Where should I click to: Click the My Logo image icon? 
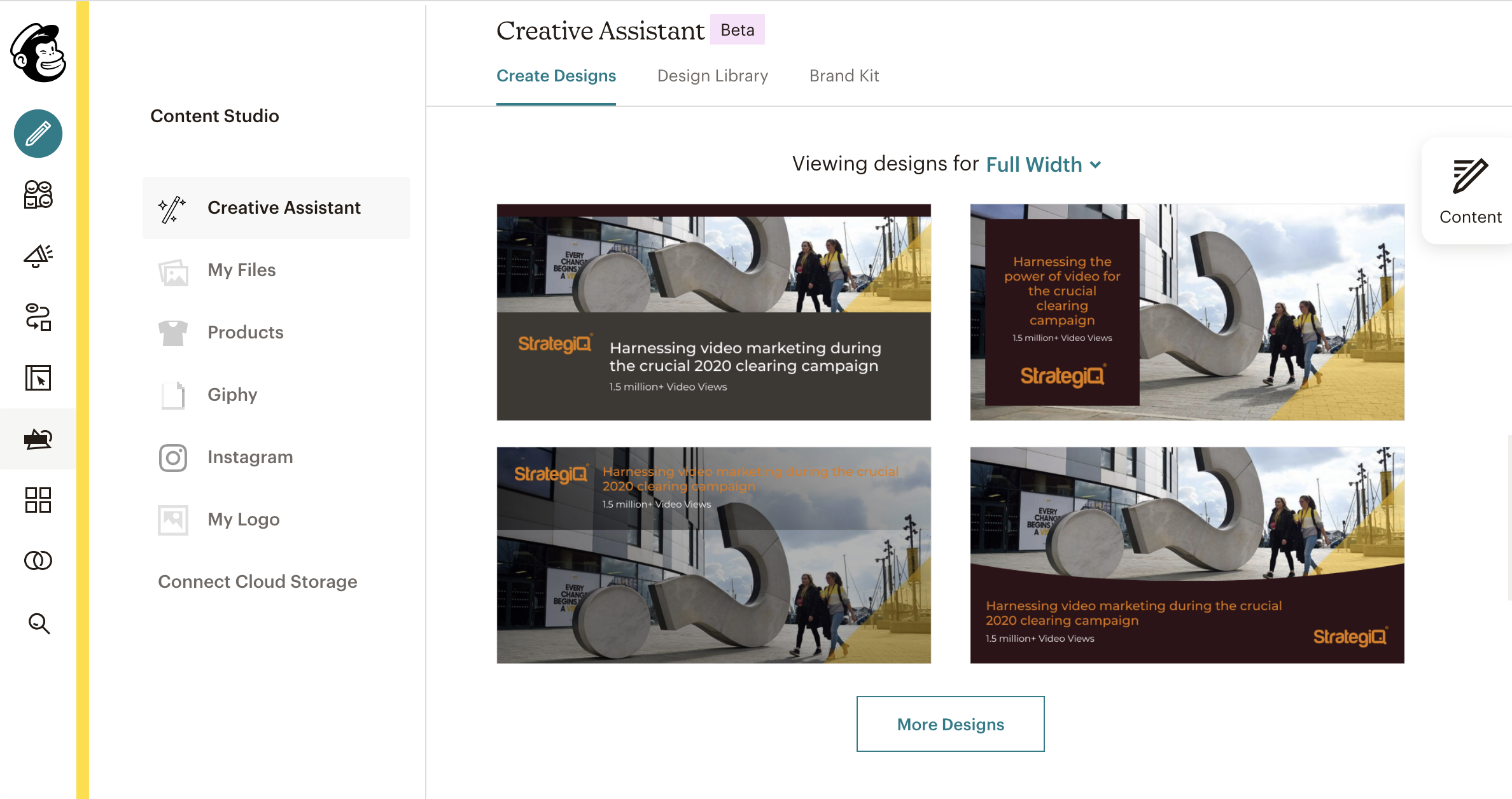point(173,520)
